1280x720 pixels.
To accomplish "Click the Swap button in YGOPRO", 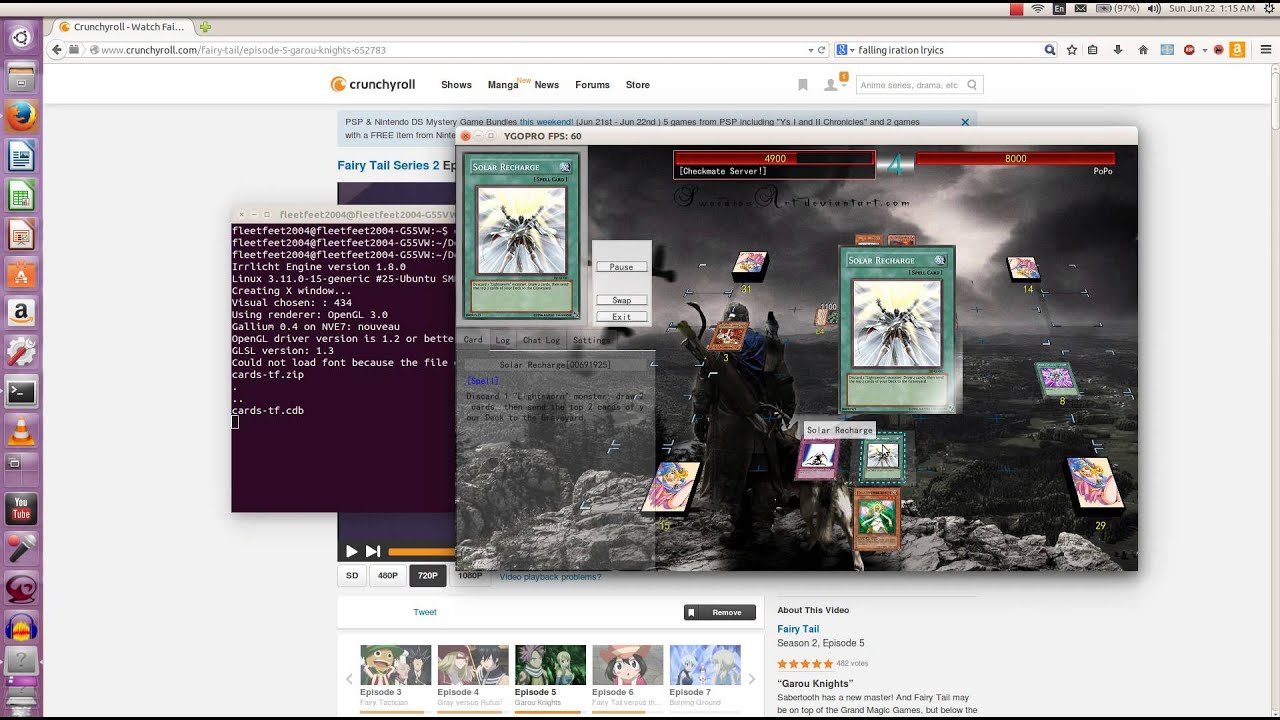I will pos(621,300).
